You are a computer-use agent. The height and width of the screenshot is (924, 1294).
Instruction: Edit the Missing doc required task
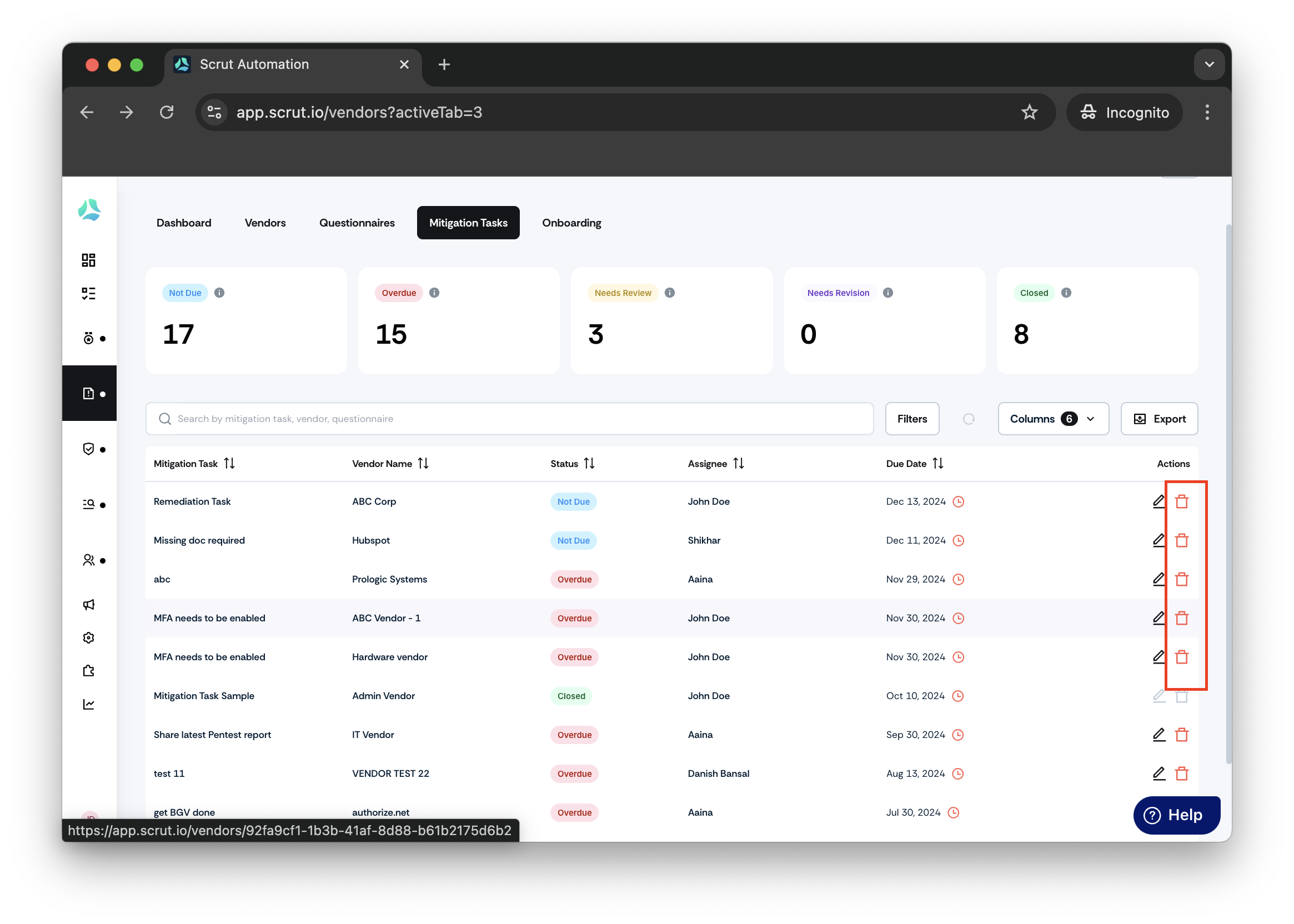pyautogui.click(x=1158, y=540)
